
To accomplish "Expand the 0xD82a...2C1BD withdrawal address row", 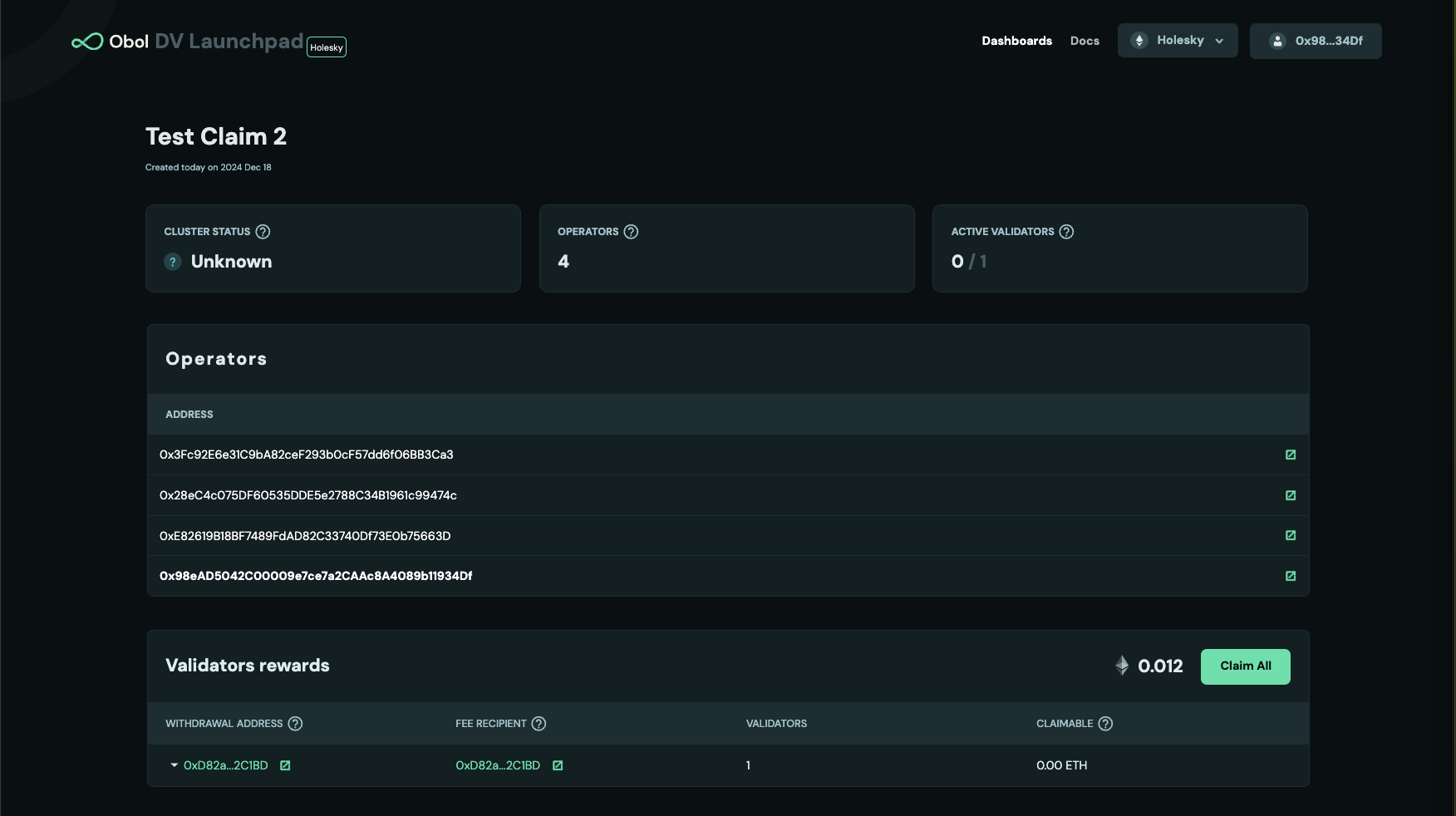I will click(x=174, y=765).
